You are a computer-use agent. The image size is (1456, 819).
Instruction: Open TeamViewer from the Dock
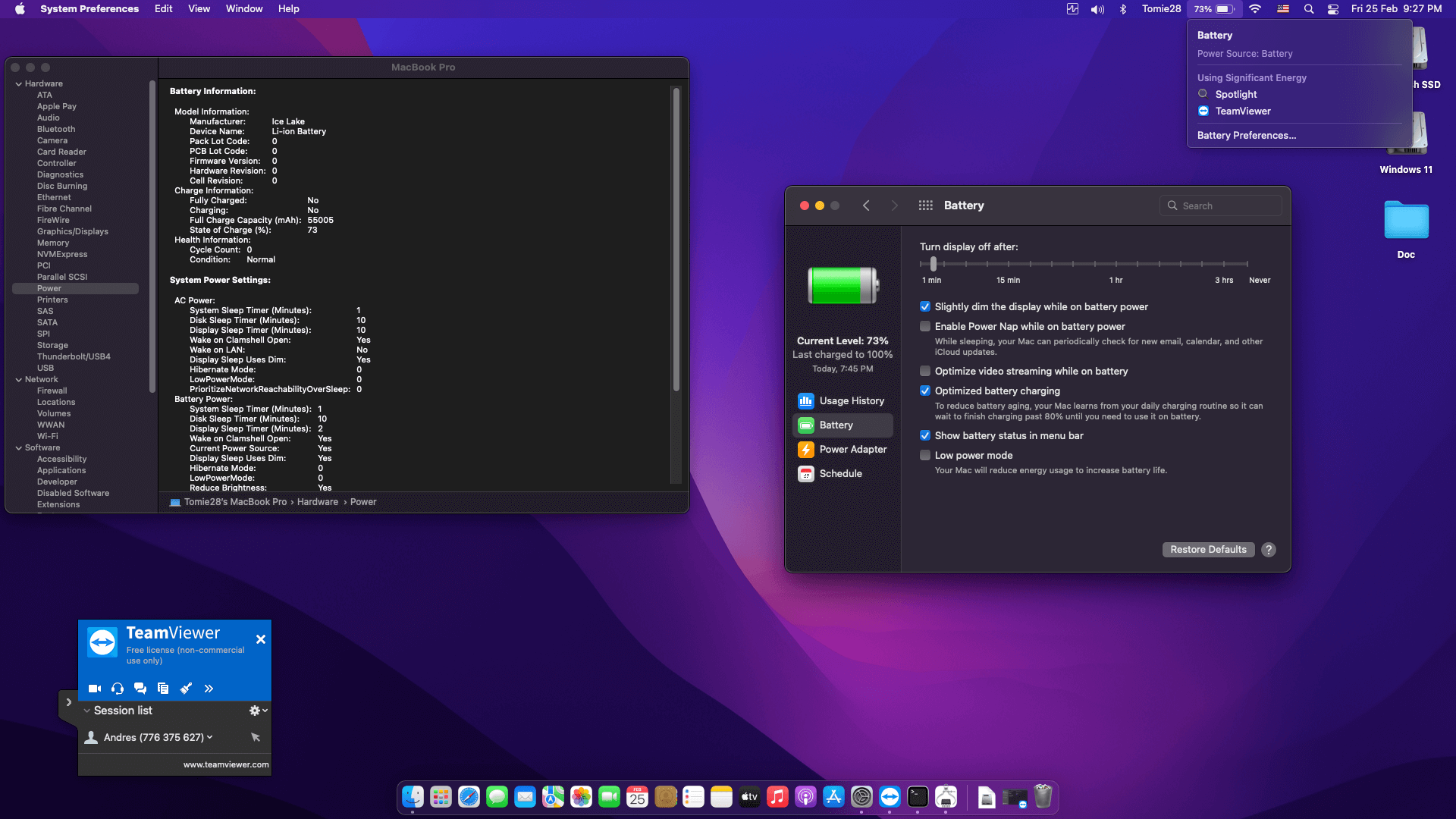[x=890, y=796]
